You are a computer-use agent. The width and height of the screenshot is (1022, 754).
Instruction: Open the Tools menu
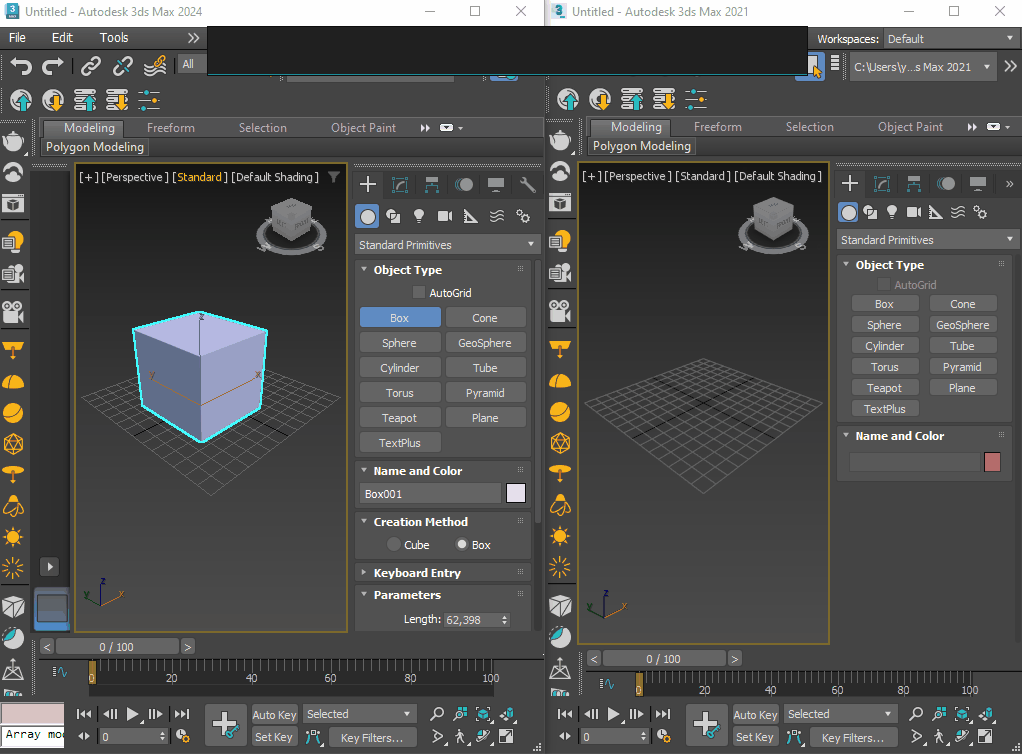coord(113,37)
